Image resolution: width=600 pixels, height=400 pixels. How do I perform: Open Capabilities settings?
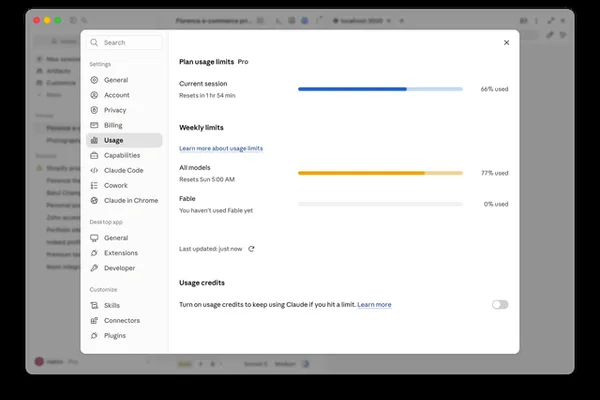(124, 155)
